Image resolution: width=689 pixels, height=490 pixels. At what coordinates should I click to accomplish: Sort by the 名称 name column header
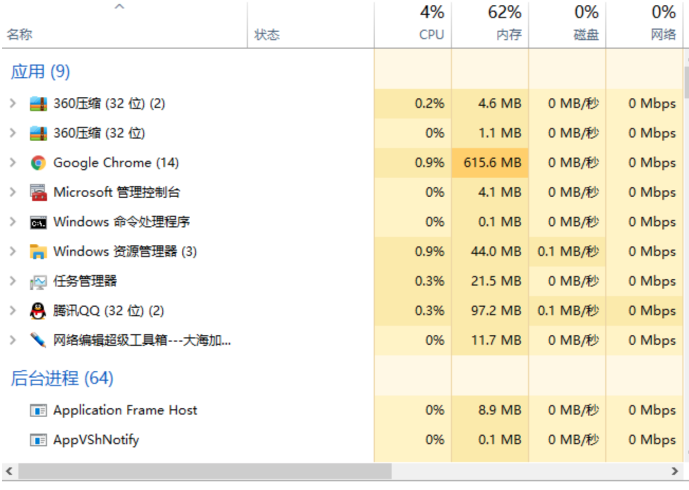coord(19,35)
